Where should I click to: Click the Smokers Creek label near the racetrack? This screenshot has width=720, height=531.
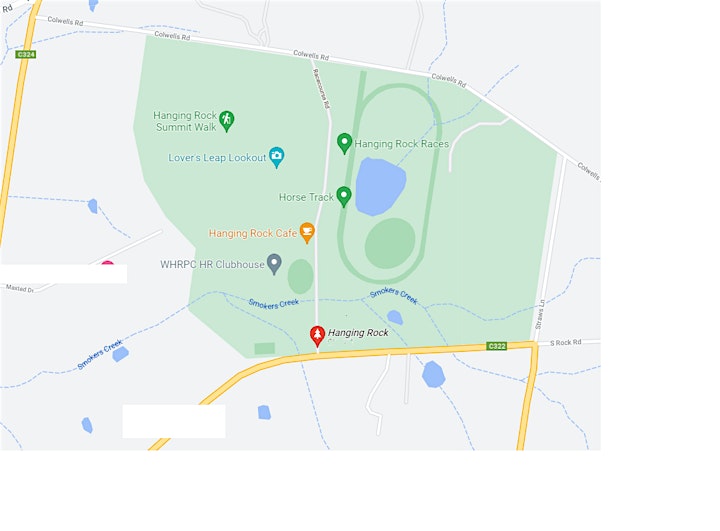394,295
